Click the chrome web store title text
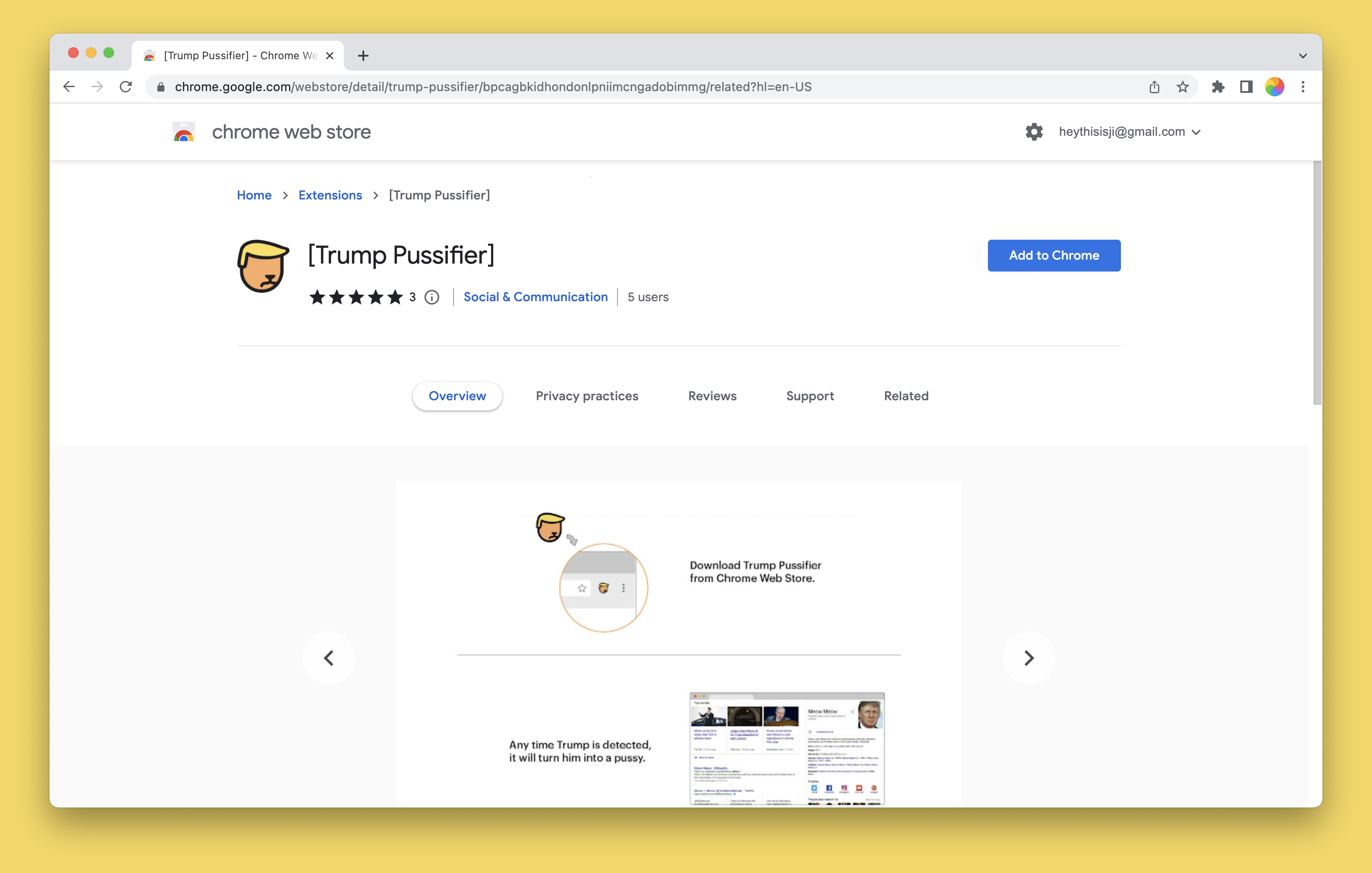 point(291,132)
